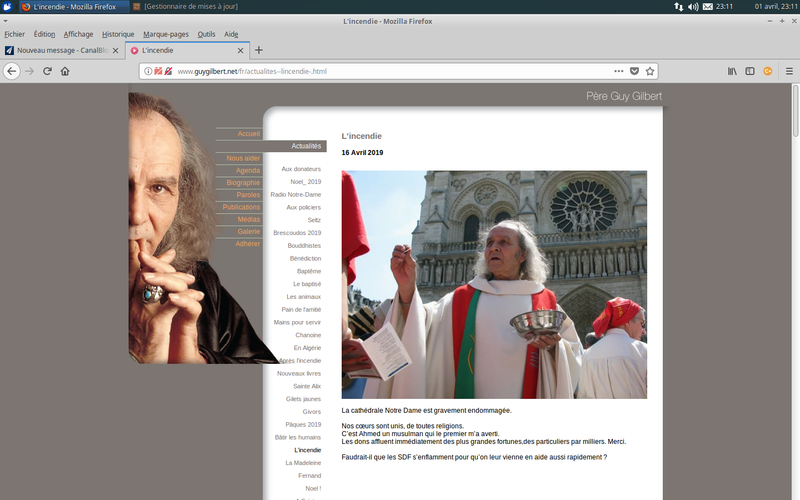Open Noel_ 2019 news item
This screenshot has height=500, width=800.
point(306,182)
